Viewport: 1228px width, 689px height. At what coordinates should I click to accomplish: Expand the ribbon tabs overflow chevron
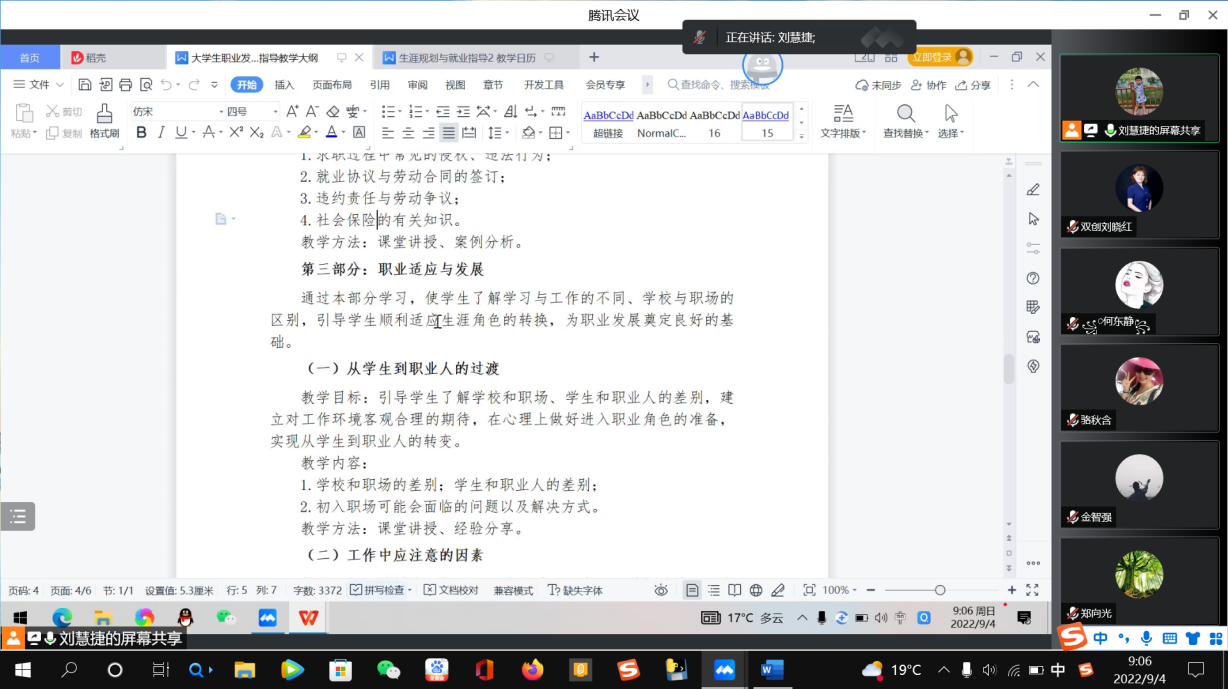coord(647,85)
